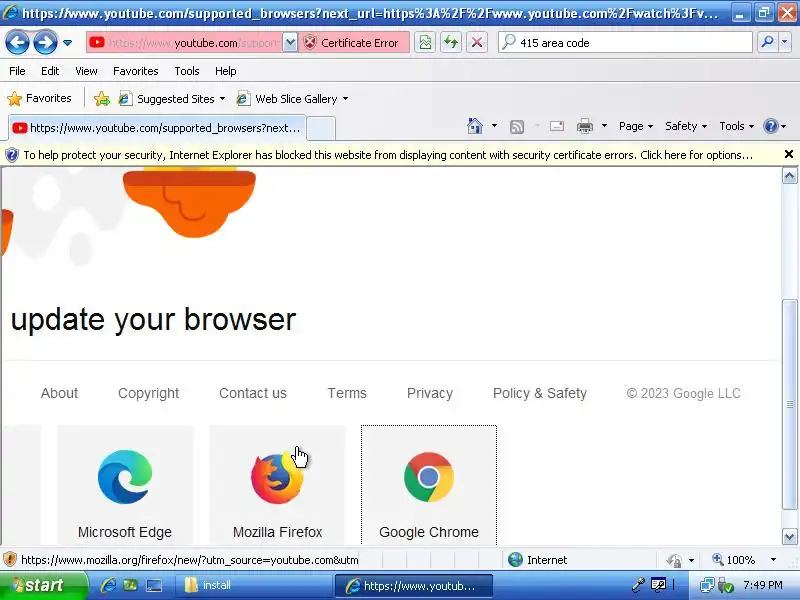Open the Favorites center star button

click(40, 98)
